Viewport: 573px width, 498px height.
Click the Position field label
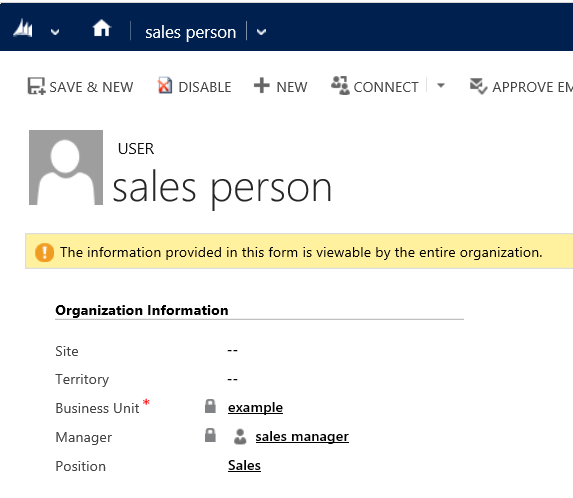click(x=81, y=467)
